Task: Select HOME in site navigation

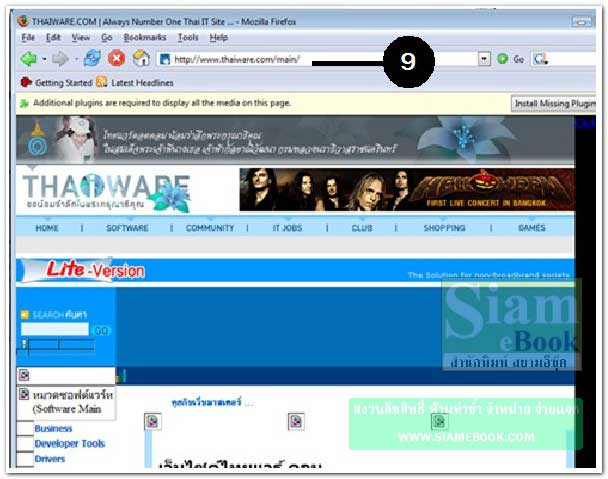Action: [47, 228]
